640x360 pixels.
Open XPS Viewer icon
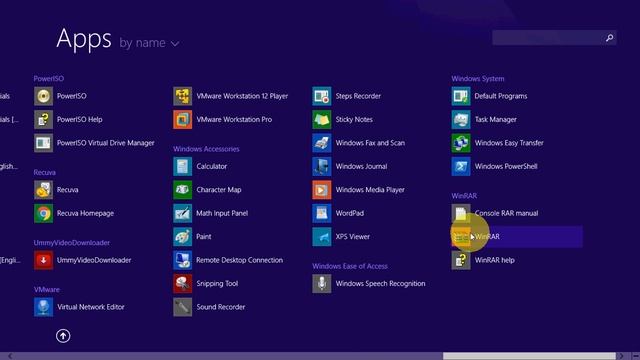click(322, 237)
